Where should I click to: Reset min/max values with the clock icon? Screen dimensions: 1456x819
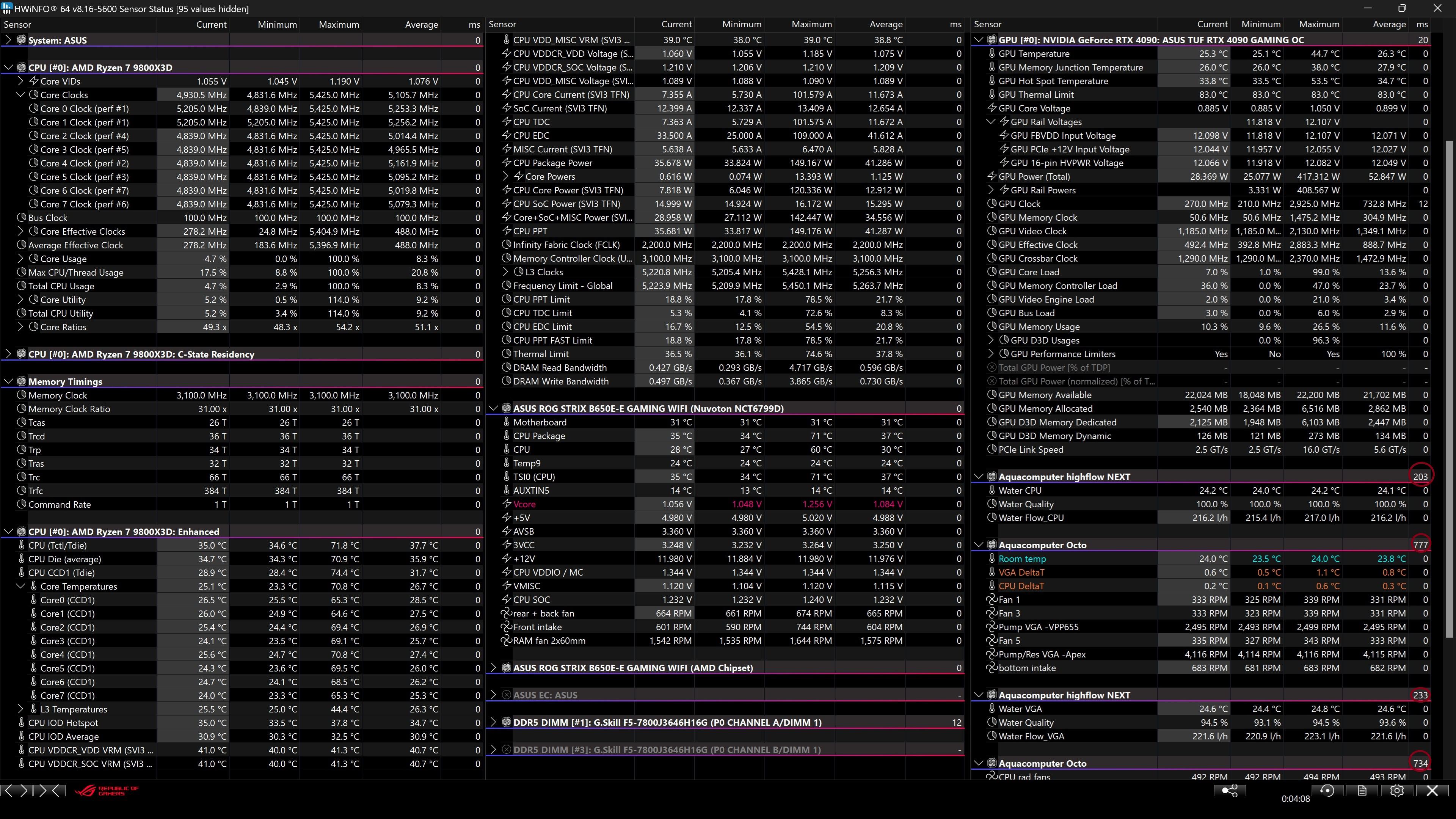(1327, 790)
